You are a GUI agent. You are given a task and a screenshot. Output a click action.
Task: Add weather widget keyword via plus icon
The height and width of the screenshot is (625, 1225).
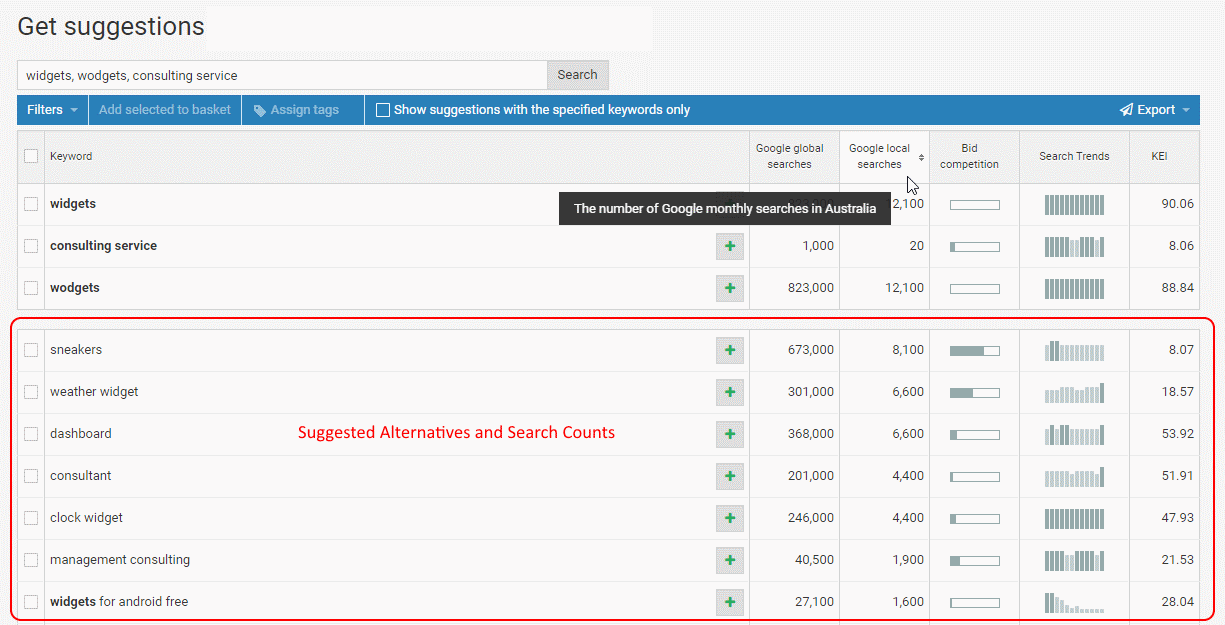pos(729,392)
